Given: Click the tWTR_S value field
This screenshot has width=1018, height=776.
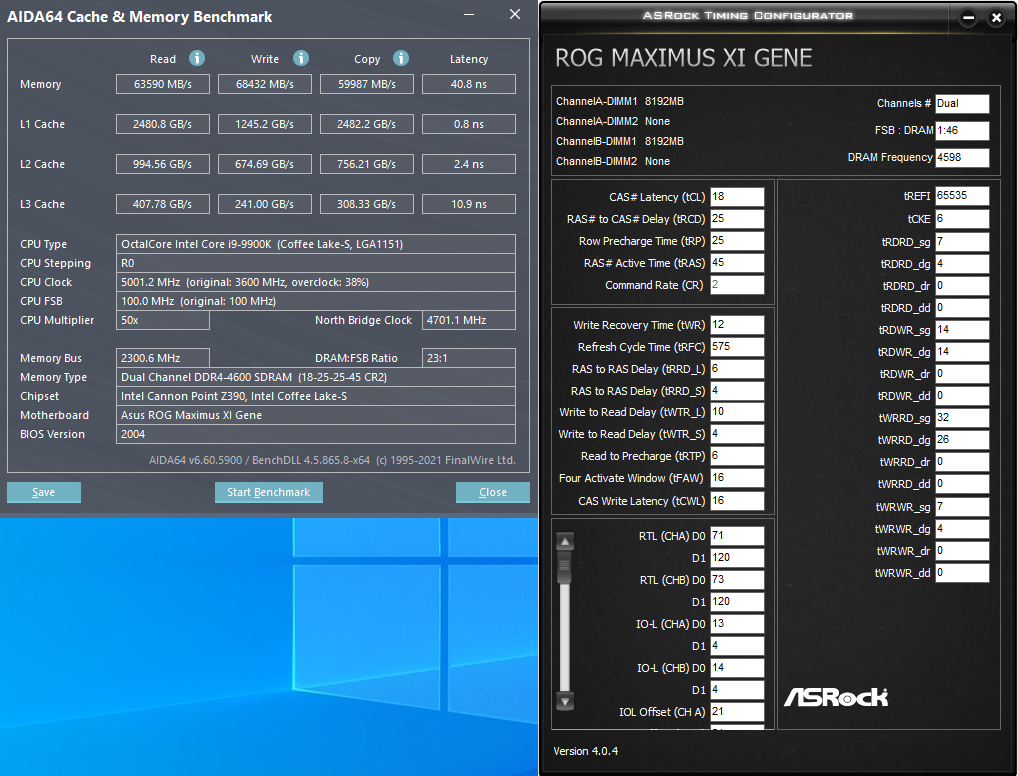Looking at the screenshot, I should [x=737, y=434].
